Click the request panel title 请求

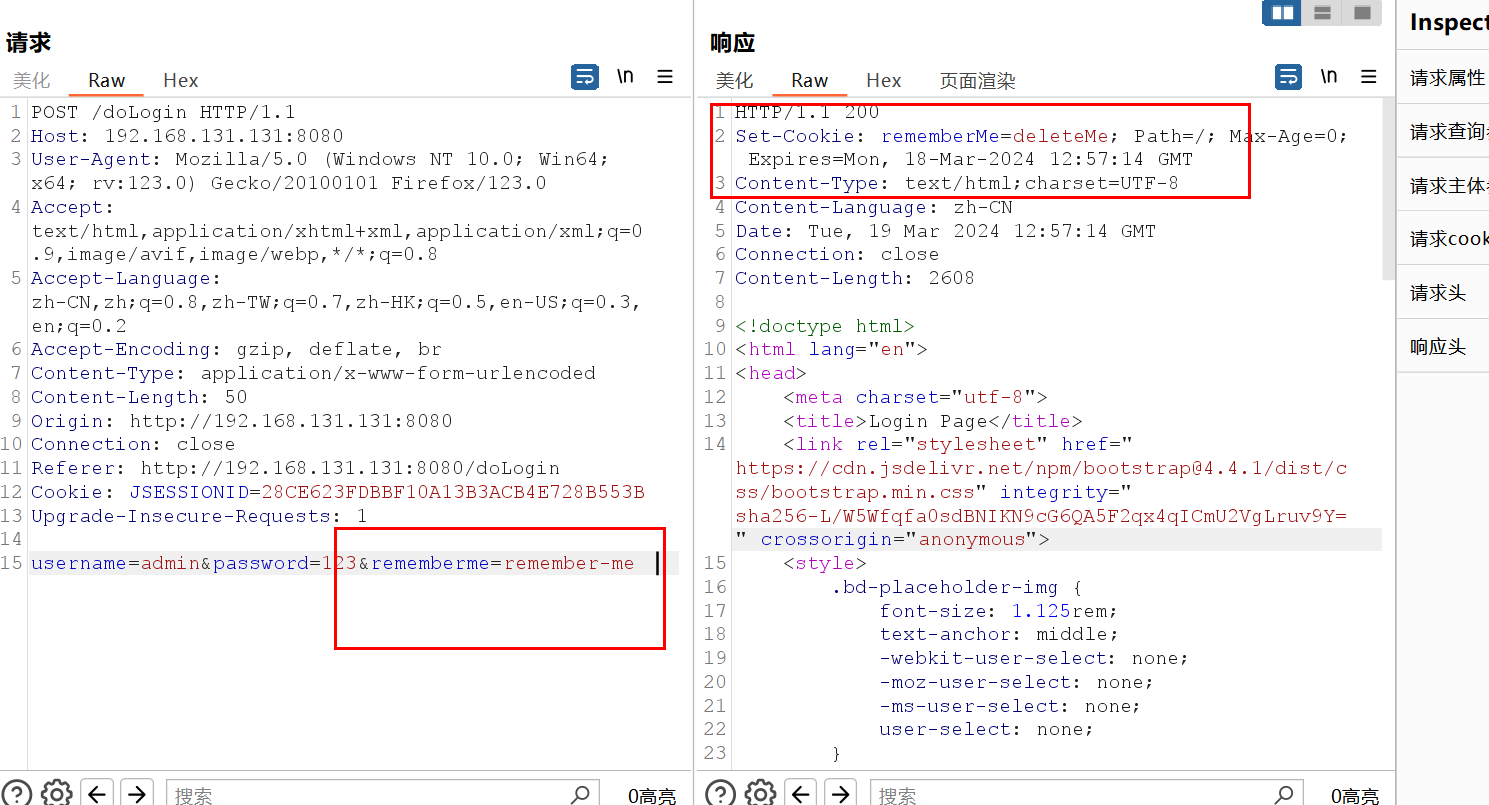(28, 43)
